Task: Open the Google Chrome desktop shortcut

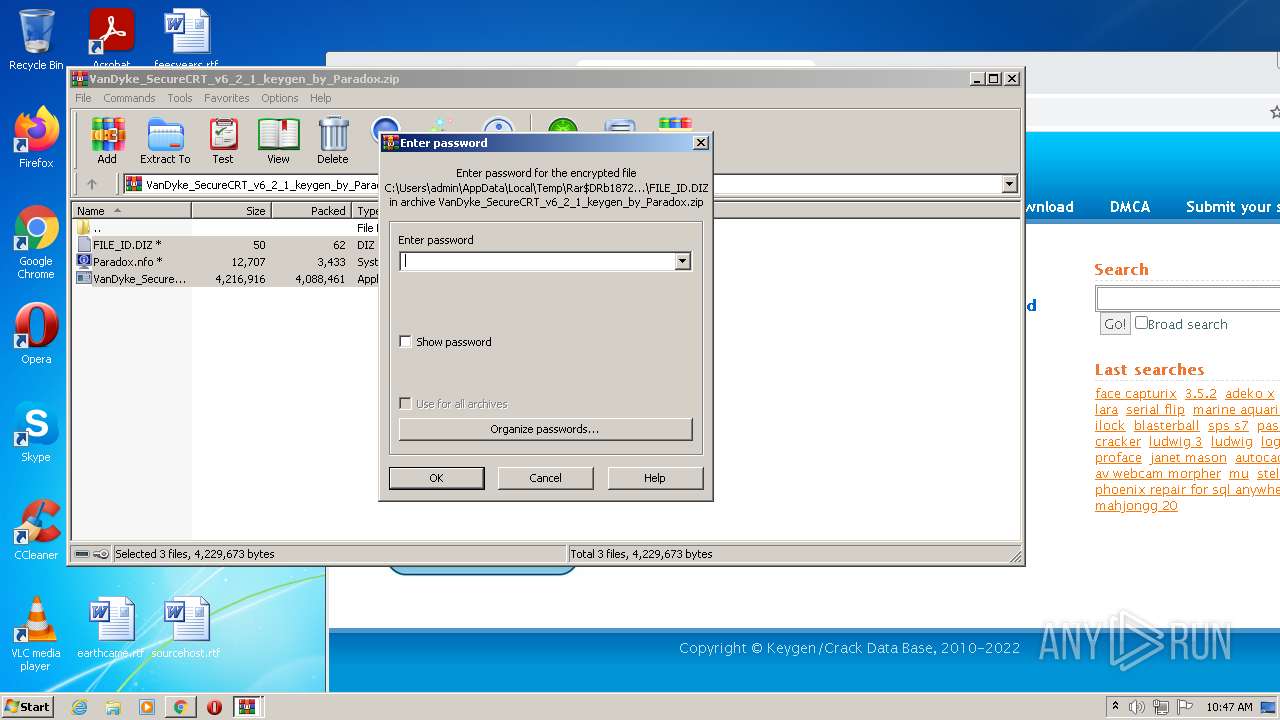Action: click(x=36, y=243)
